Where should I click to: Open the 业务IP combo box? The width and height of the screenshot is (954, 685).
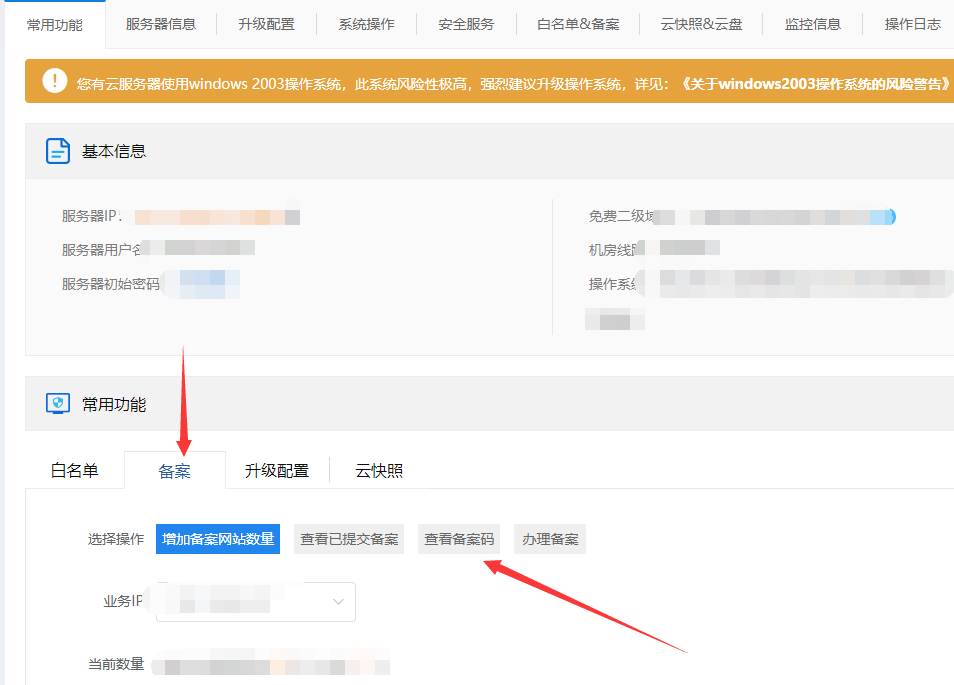tap(255, 602)
